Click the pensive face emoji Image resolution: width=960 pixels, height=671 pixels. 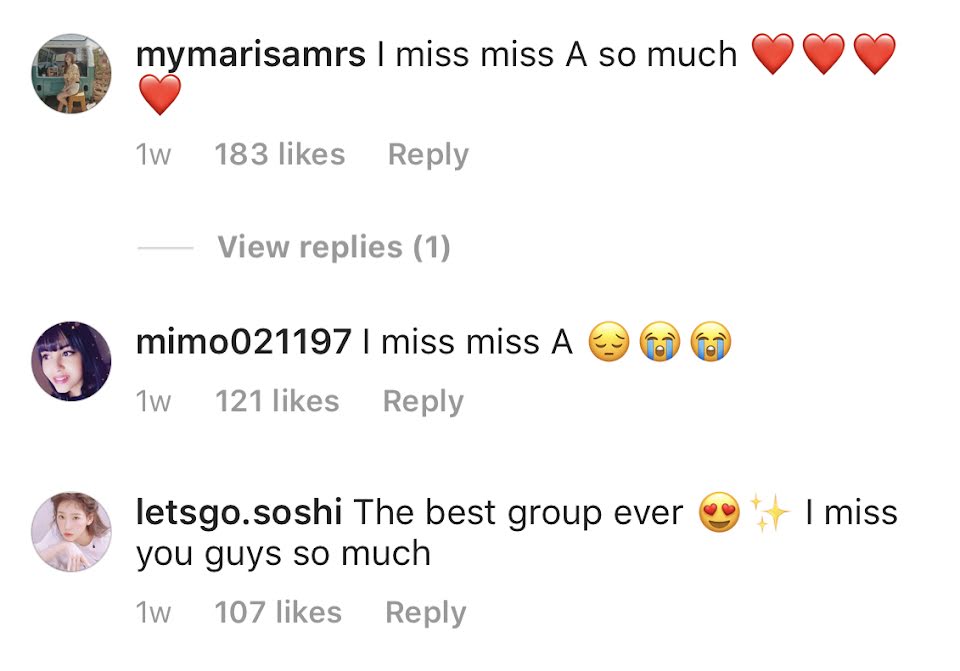click(609, 342)
